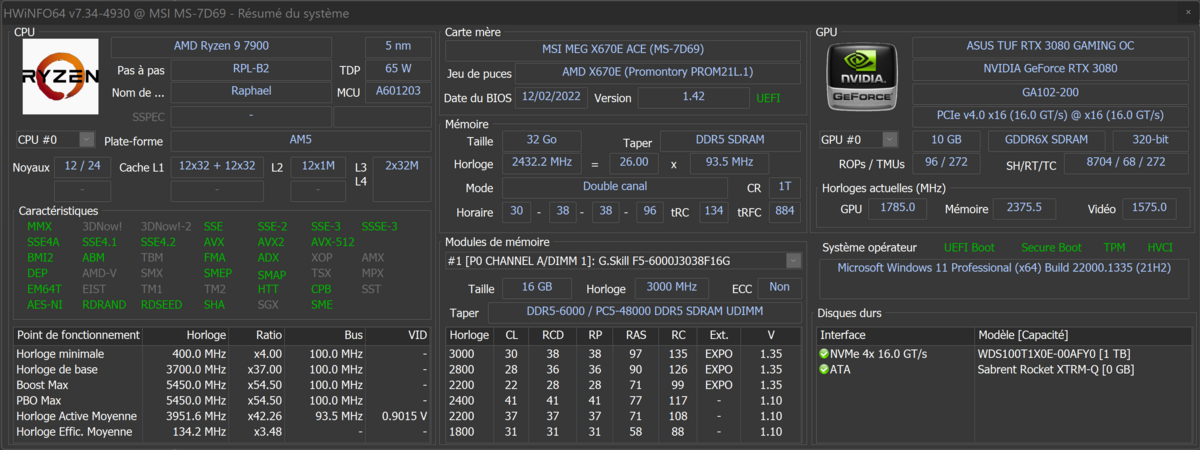
Task: Select the 12 / 24 cores value
Action: [82, 166]
